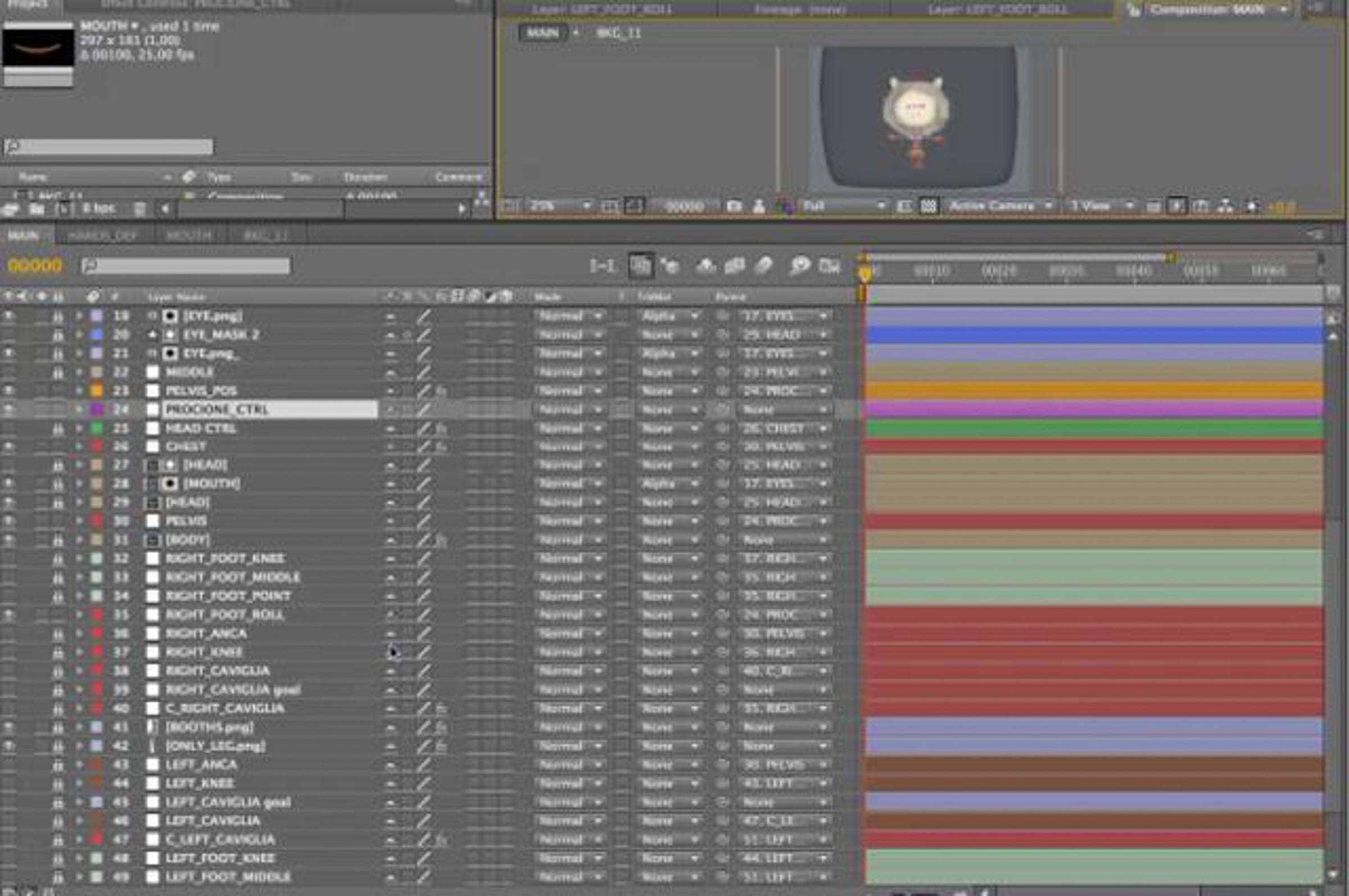Expand the EYE_MASK 2 layer
This screenshot has height=896, width=1349.
pyautogui.click(x=79, y=335)
